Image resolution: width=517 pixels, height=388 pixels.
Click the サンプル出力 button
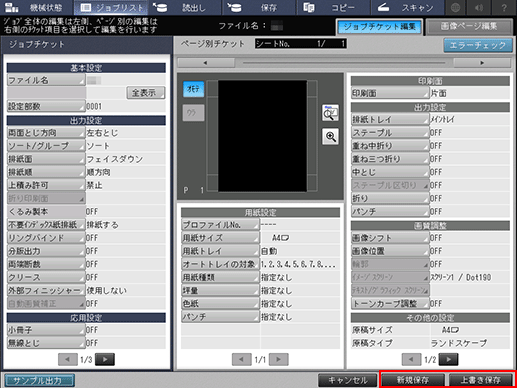(40, 380)
